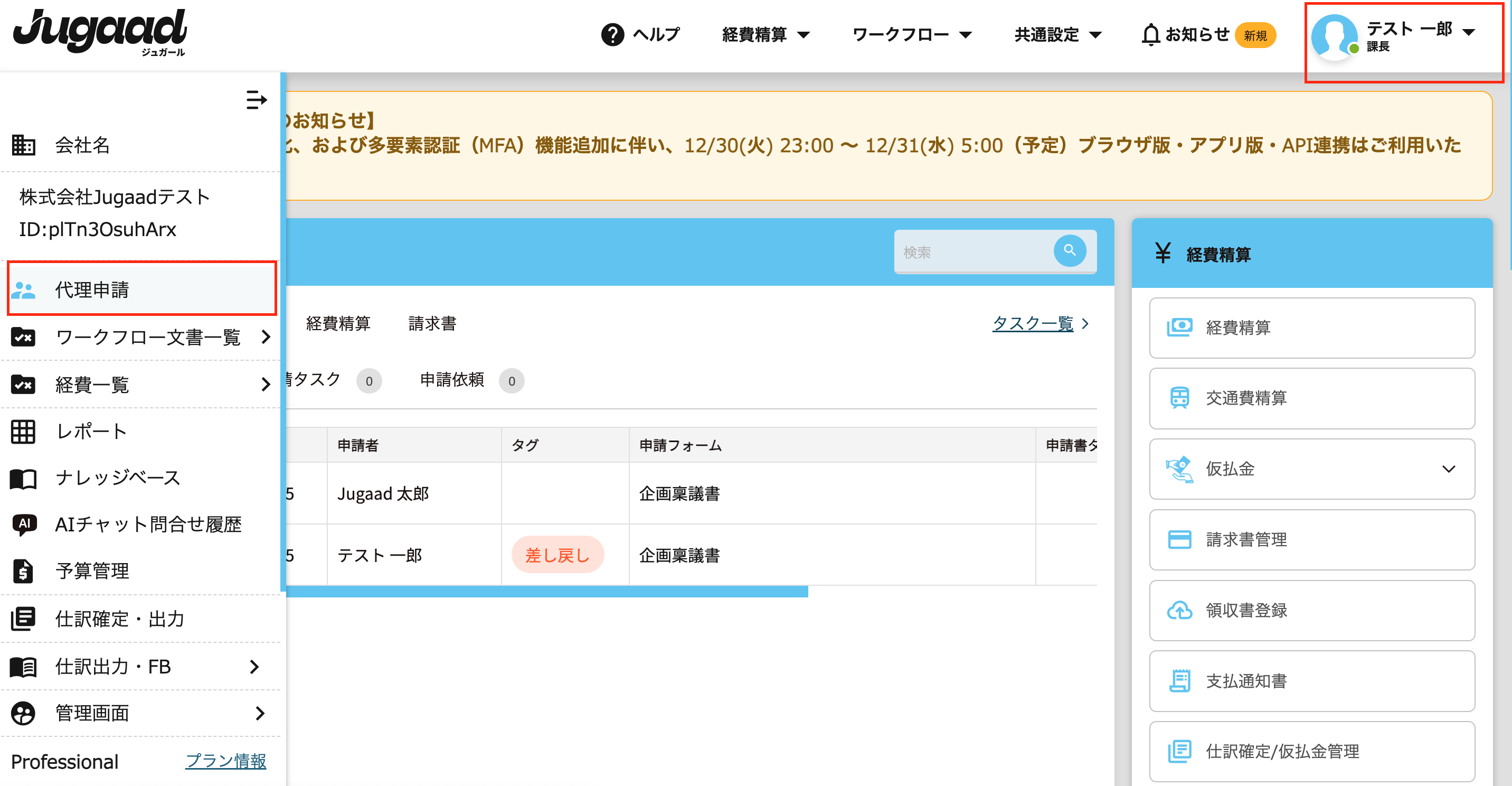Open user profile menu テスト 一郎

tap(1409, 36)
